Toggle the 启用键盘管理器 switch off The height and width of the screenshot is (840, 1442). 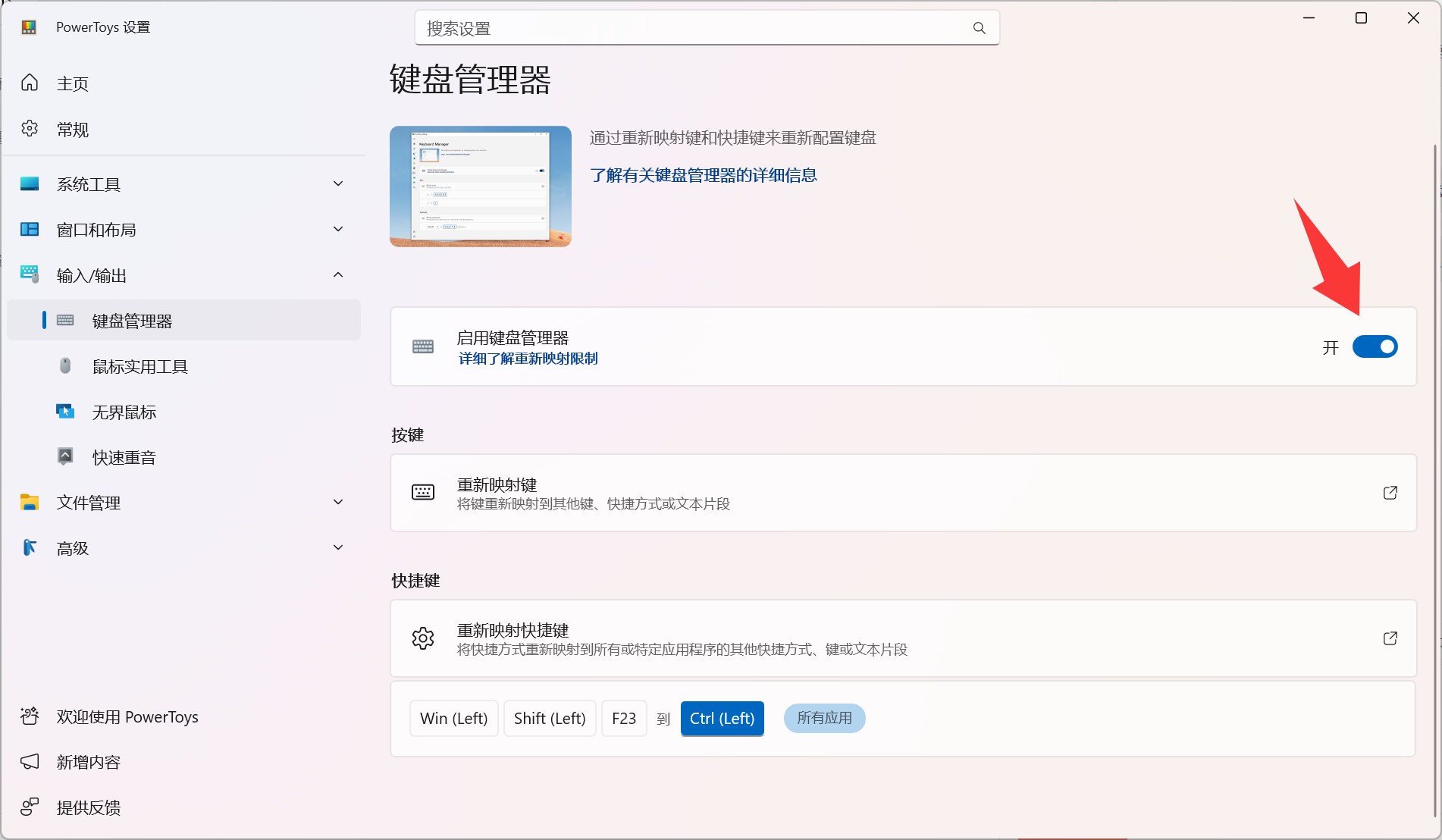[1375, 346]
